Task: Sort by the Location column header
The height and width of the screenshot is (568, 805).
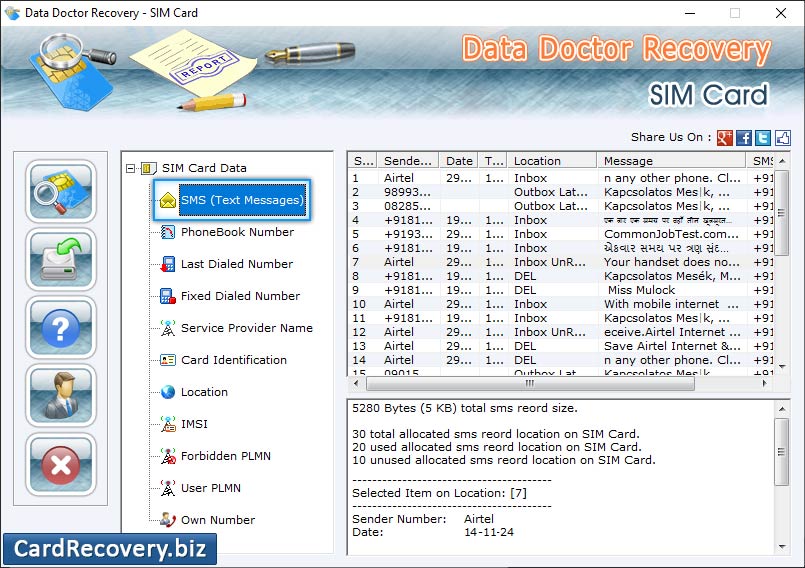Action: (x=552, y=161)
